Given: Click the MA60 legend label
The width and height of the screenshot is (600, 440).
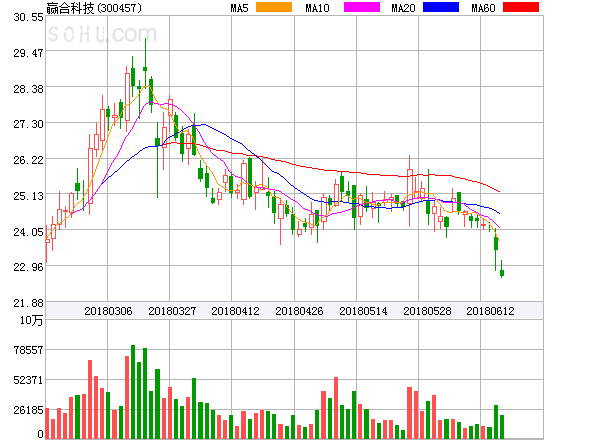Looking at the screenshot, I should pos(483,8).
